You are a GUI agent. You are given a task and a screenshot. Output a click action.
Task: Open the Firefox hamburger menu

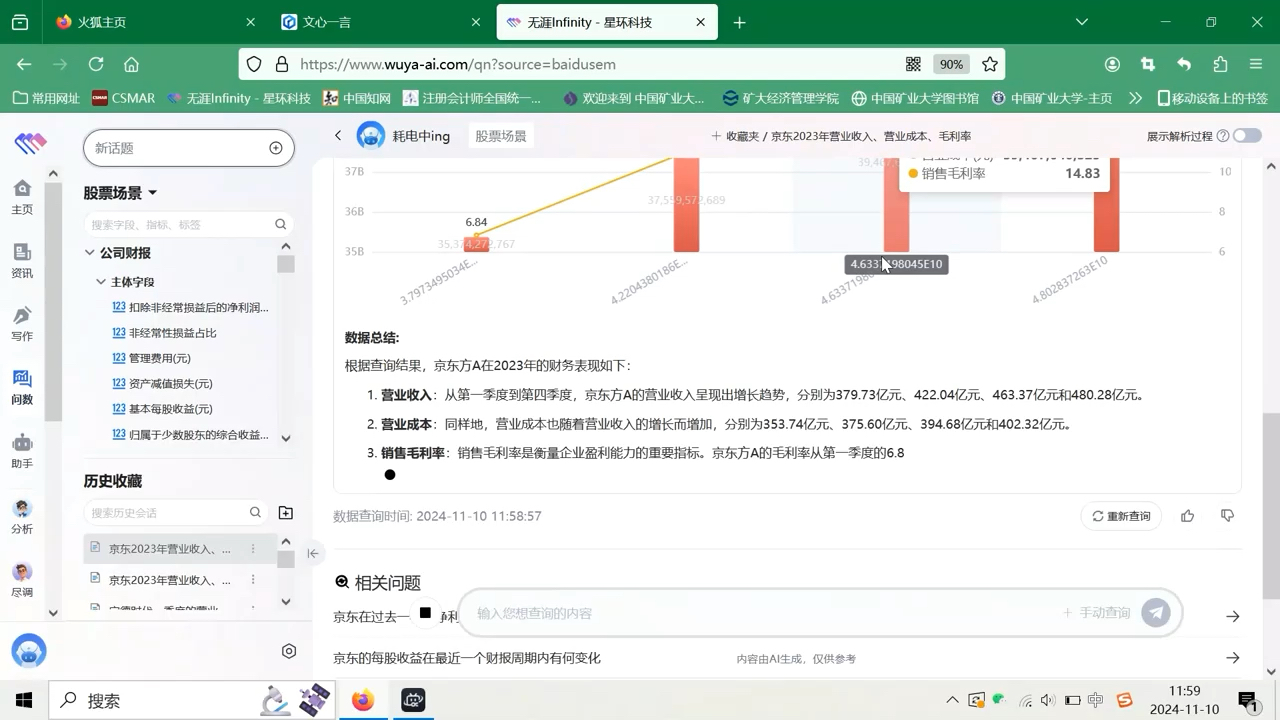tap(1256, 64)
